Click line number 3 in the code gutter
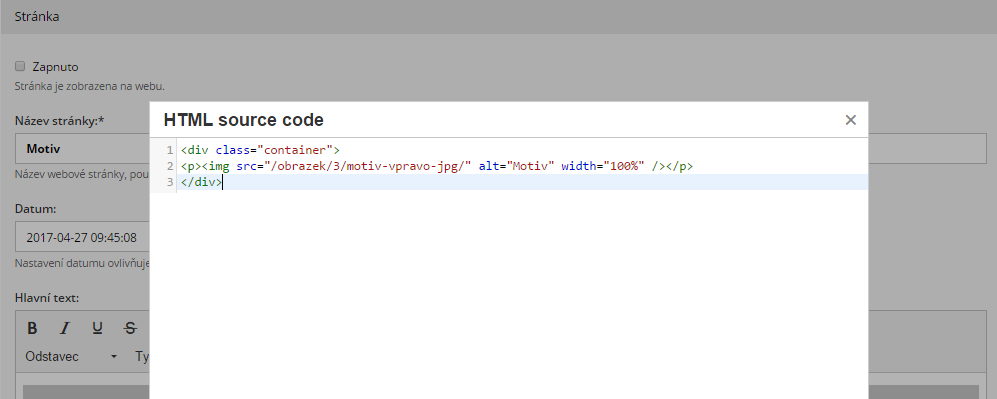This screenshot has width=997, height=399. [170, 182]
